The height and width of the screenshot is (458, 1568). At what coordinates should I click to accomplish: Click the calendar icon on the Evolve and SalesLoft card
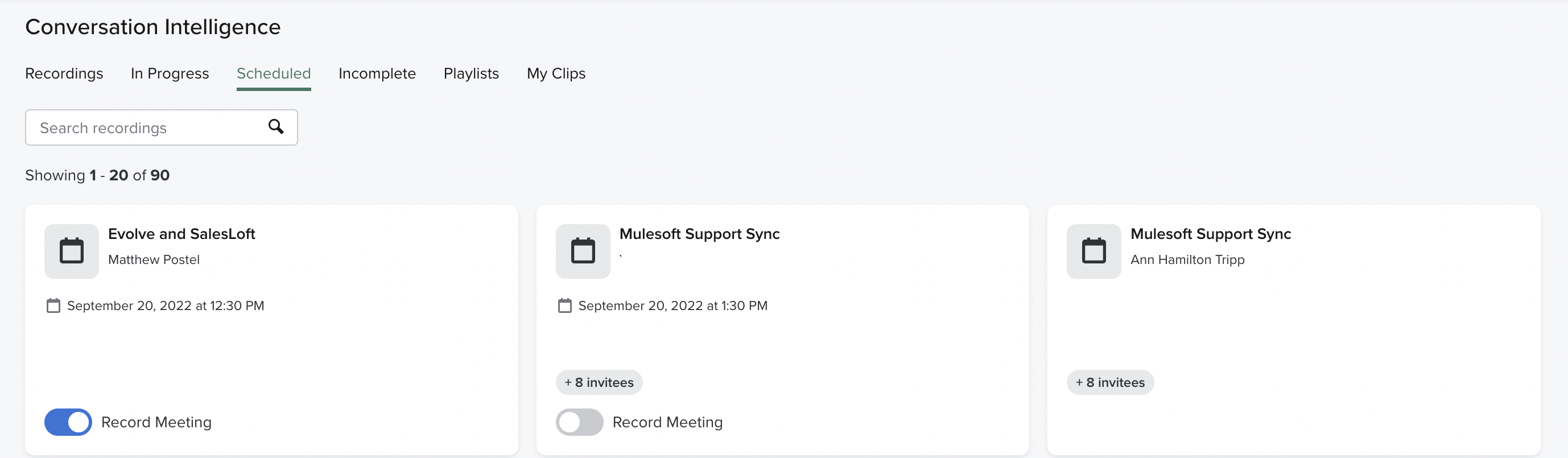[71, 250]
